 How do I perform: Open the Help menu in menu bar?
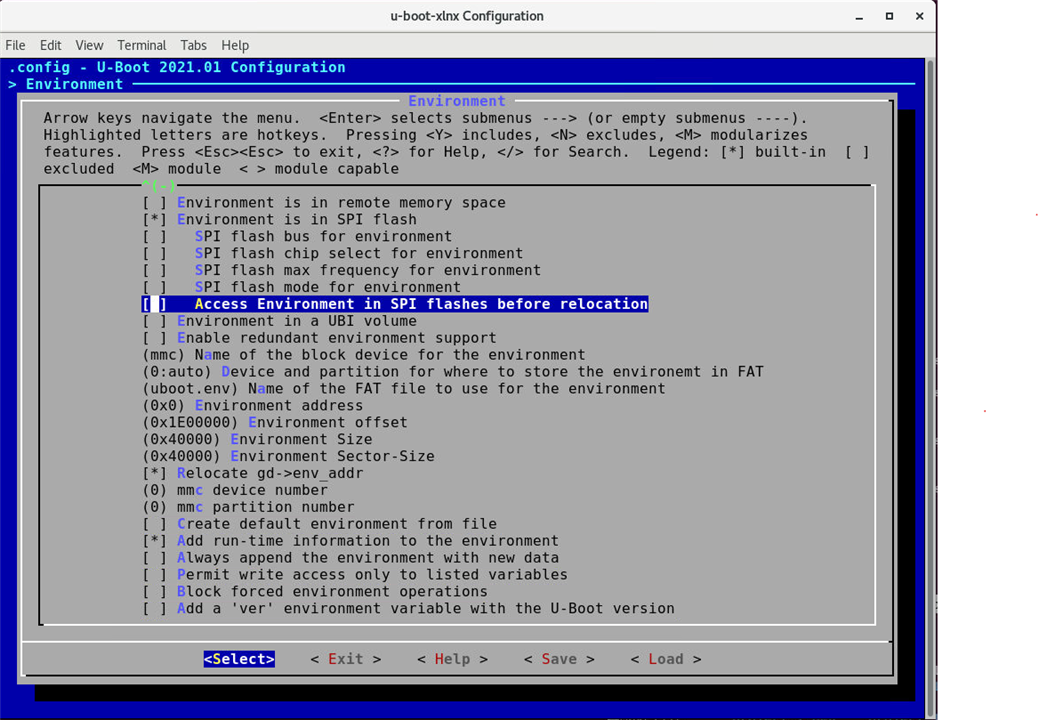(x=235, y=45)
